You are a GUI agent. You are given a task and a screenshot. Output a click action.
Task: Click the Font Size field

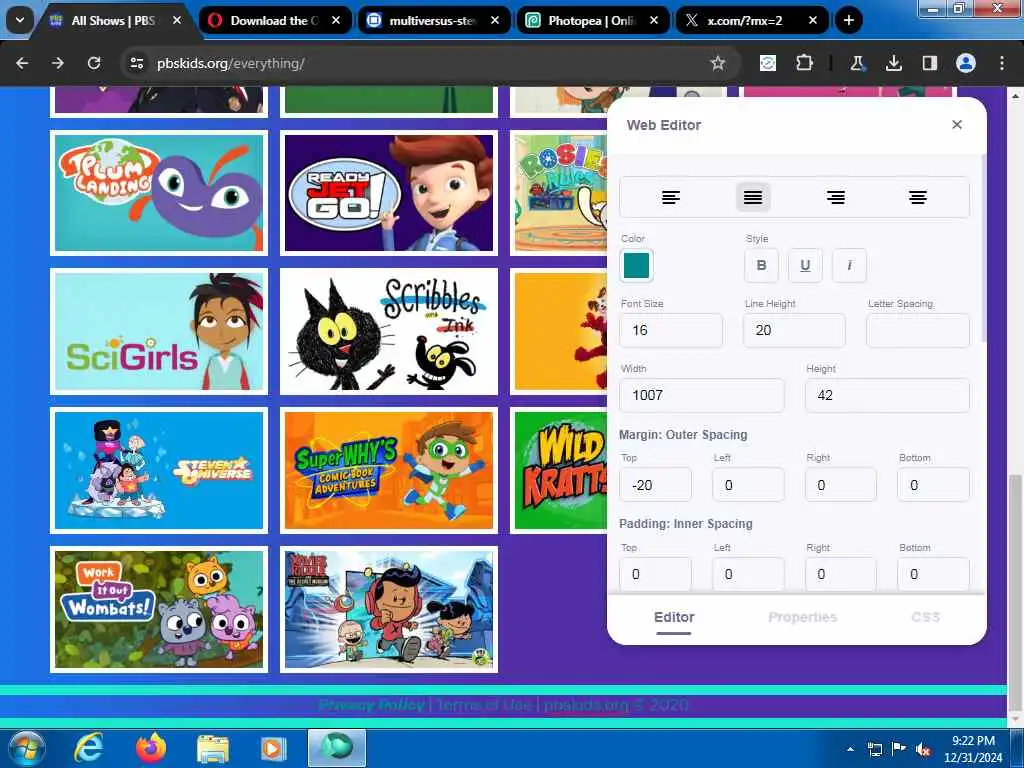tap(671, 330)
